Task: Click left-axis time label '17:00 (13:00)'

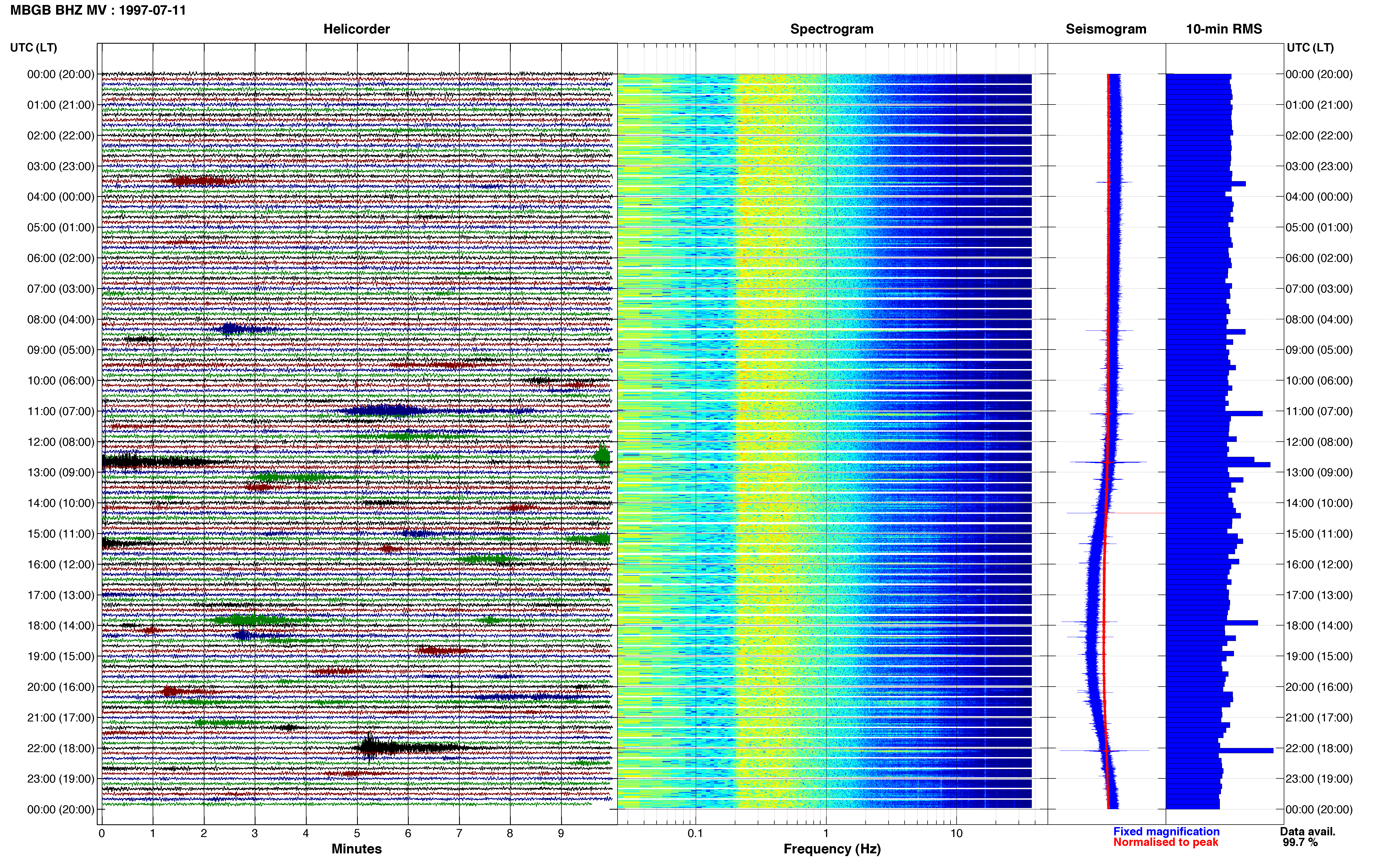Action: [x=61, y=595]
